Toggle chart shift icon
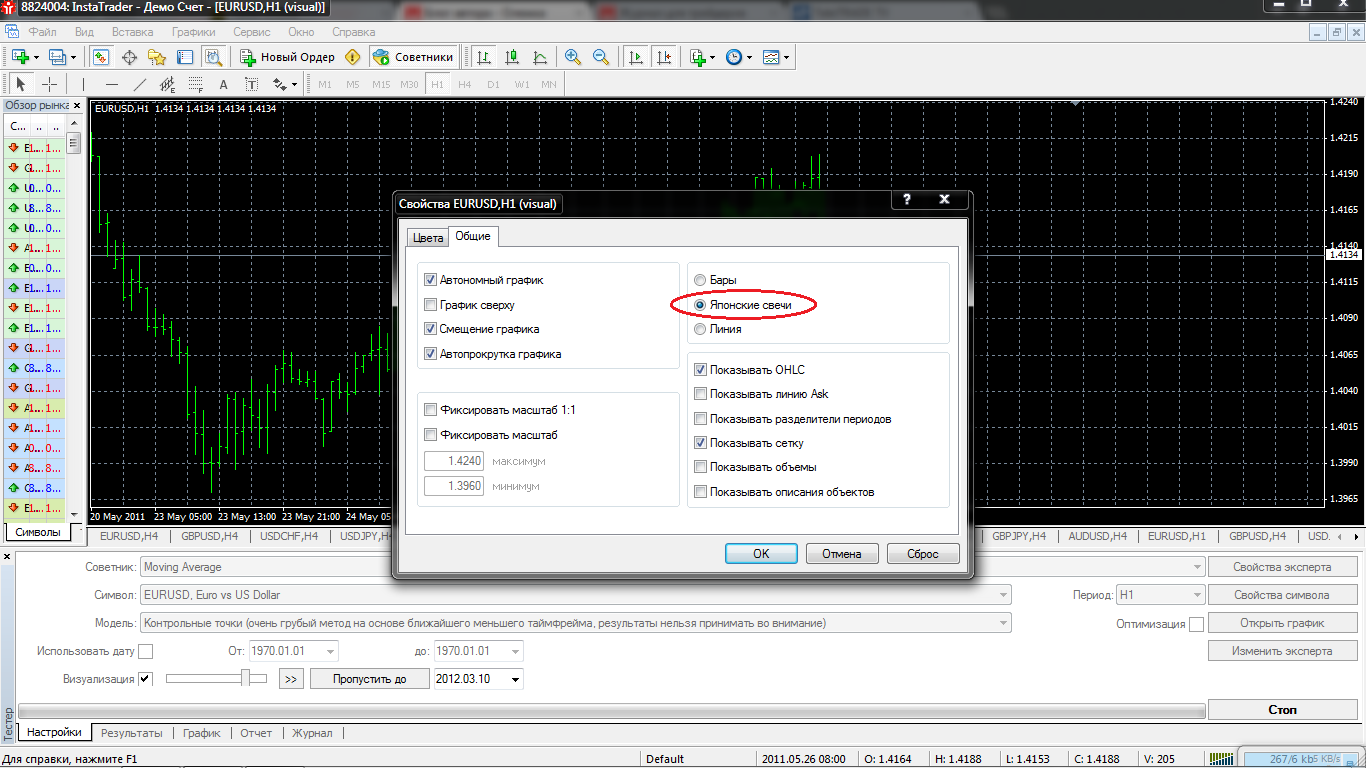1366x768 pixels. point(663,57)
